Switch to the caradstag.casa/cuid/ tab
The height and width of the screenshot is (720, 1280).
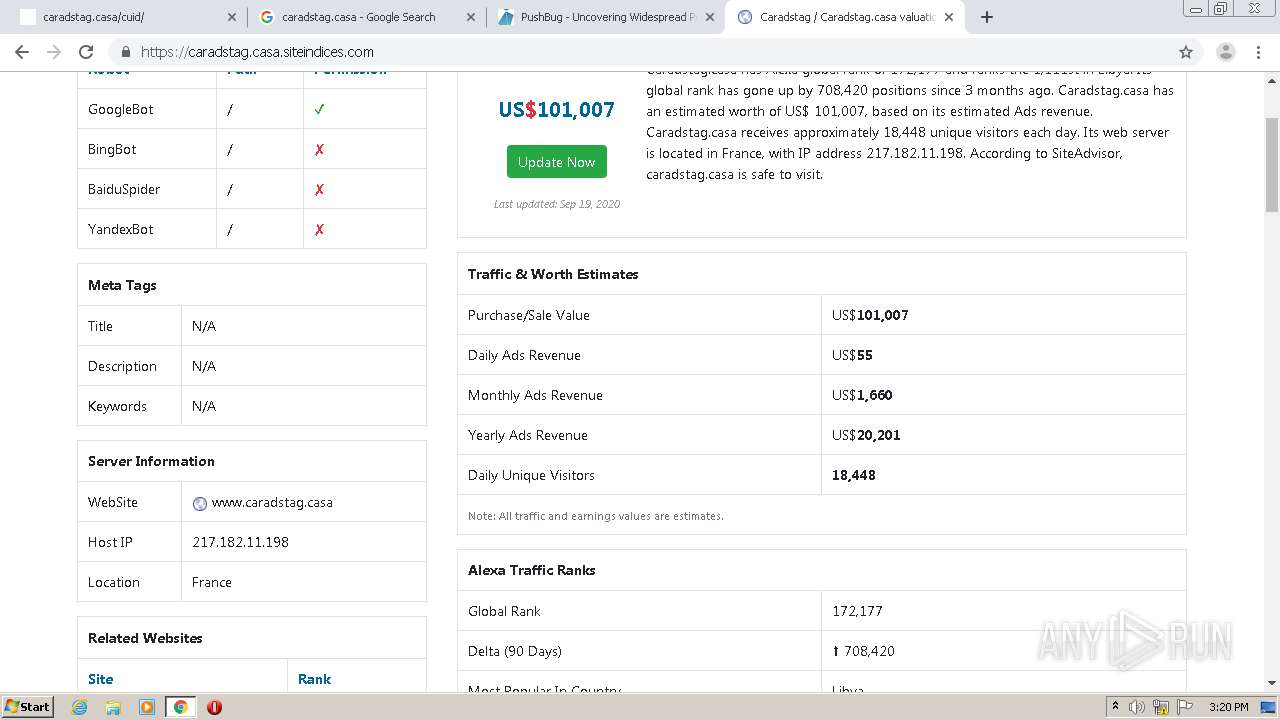pyautogui.click(x=127, y=17)
